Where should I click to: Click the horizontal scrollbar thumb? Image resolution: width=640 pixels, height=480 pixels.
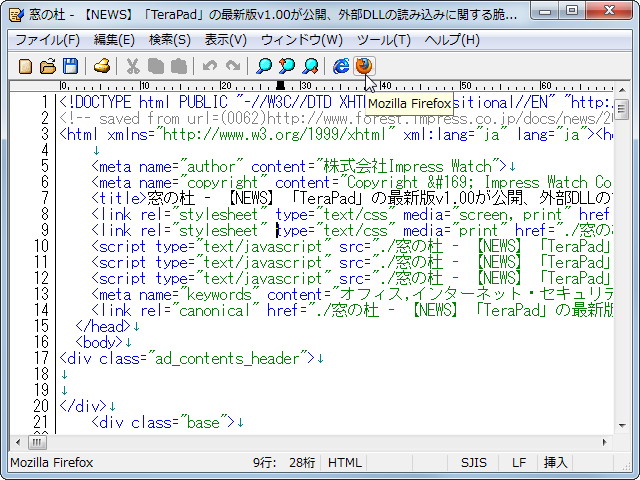pyautogui.click(x=37, y=442)
